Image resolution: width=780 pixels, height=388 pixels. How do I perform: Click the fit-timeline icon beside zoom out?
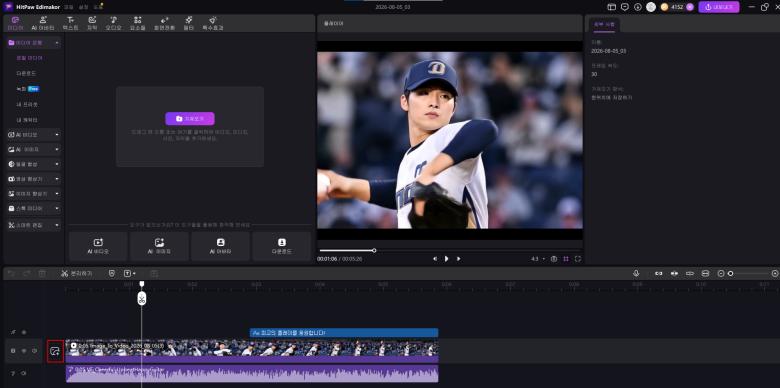tap(705, 274)
